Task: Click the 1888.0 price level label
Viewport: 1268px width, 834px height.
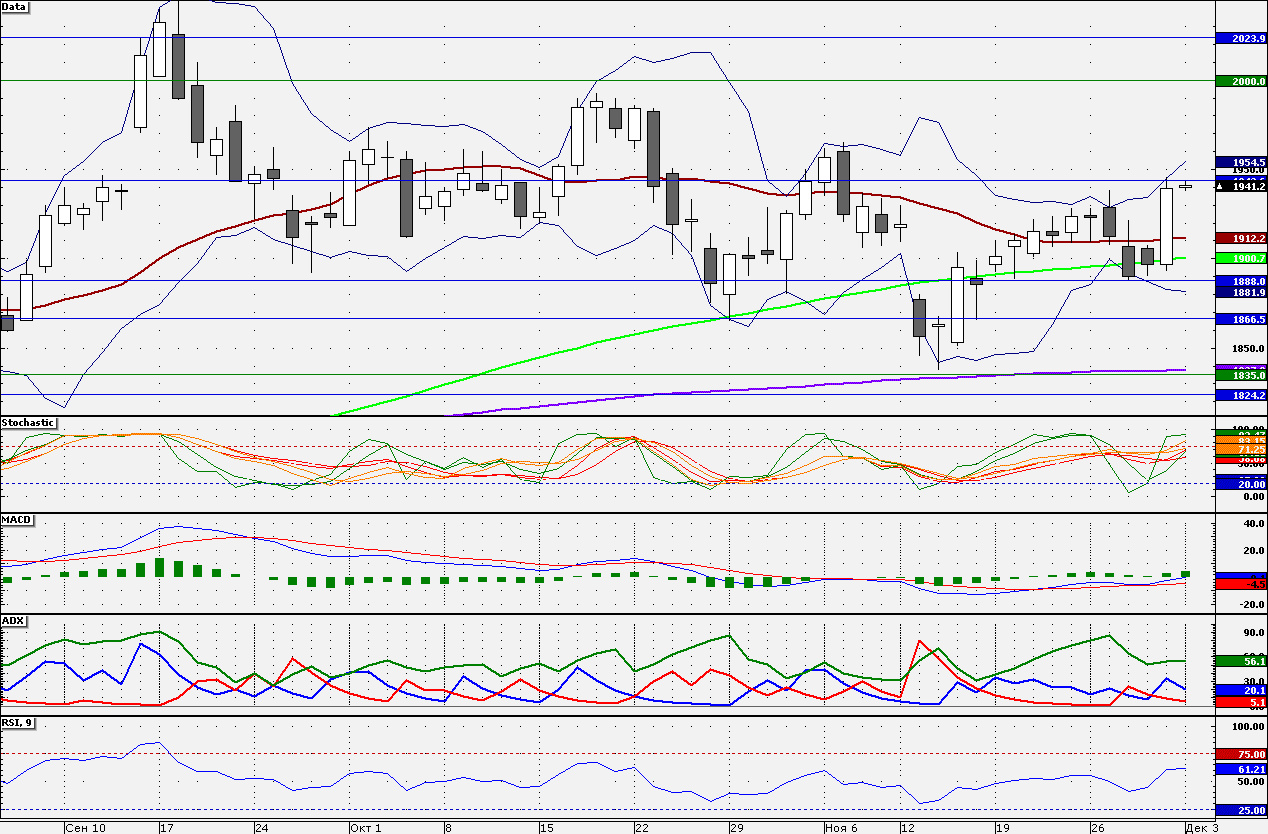Action: [x=1242, y=282]
